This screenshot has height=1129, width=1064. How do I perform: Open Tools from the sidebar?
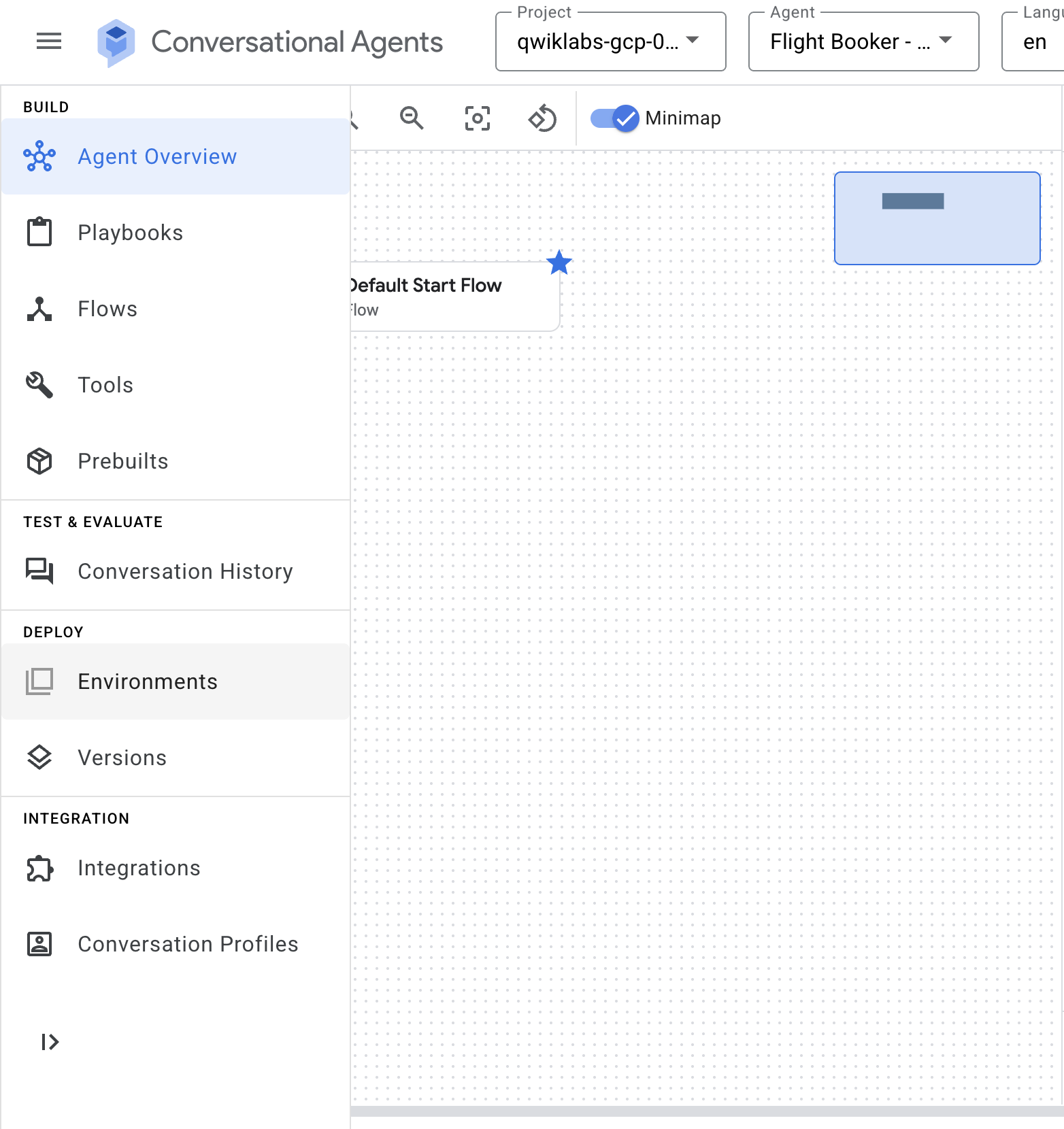point(176,385)
